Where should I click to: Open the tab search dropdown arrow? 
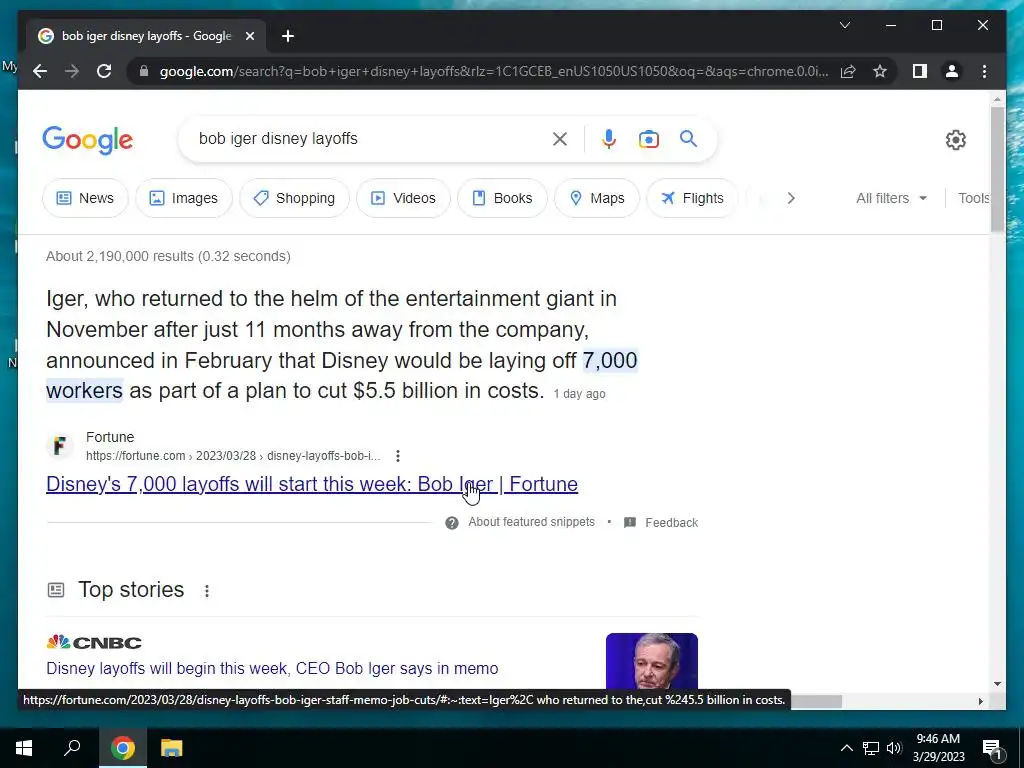pos(844,25)
